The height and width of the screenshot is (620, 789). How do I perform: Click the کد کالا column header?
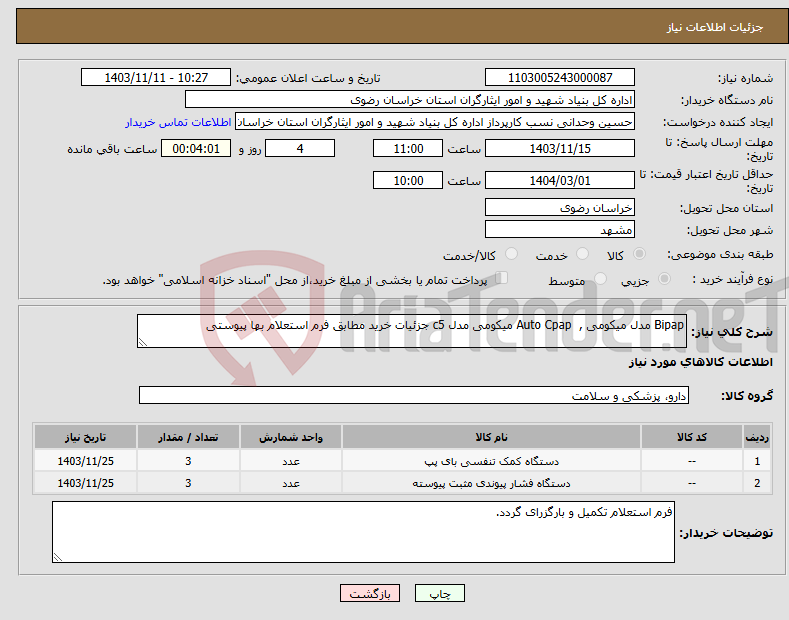tap(692, 437)
